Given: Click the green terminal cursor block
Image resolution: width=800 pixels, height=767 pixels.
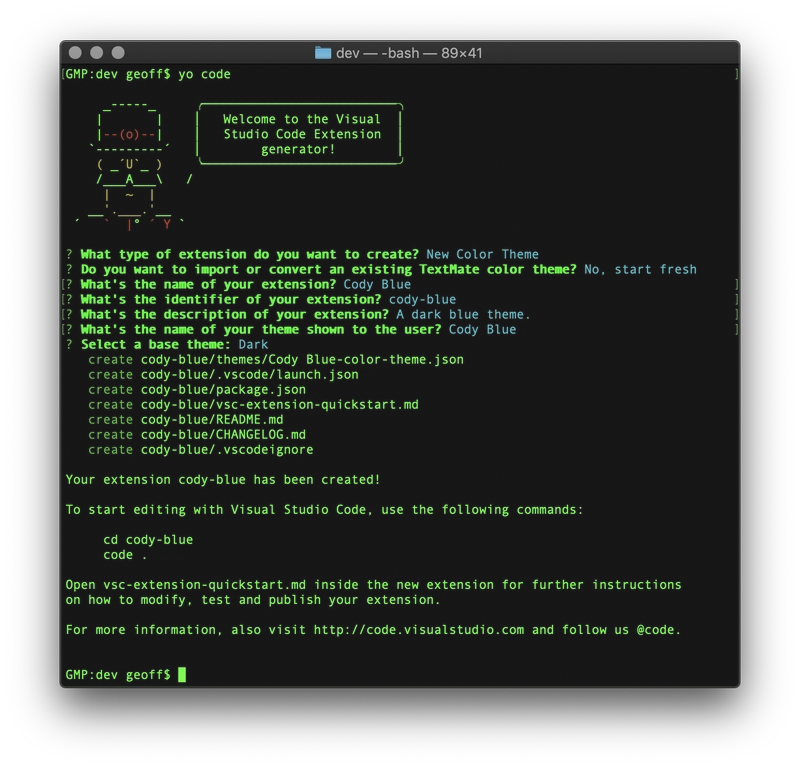Looking at the screenshot, I should tap(182, 675).
